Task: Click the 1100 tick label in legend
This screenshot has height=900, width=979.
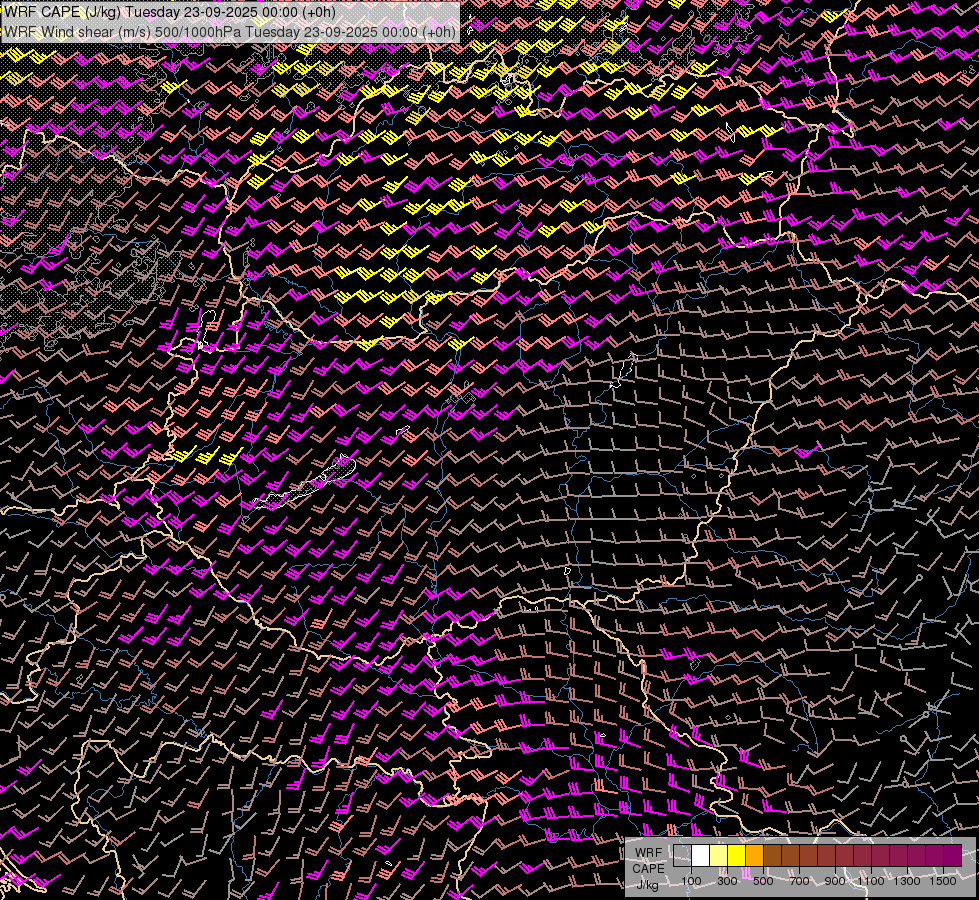Action: tap(871, 881)
